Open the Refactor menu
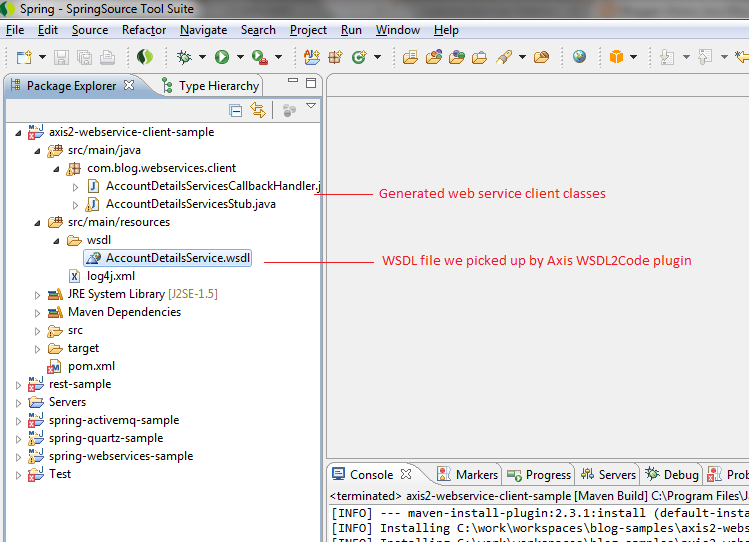 click(144, 30)
